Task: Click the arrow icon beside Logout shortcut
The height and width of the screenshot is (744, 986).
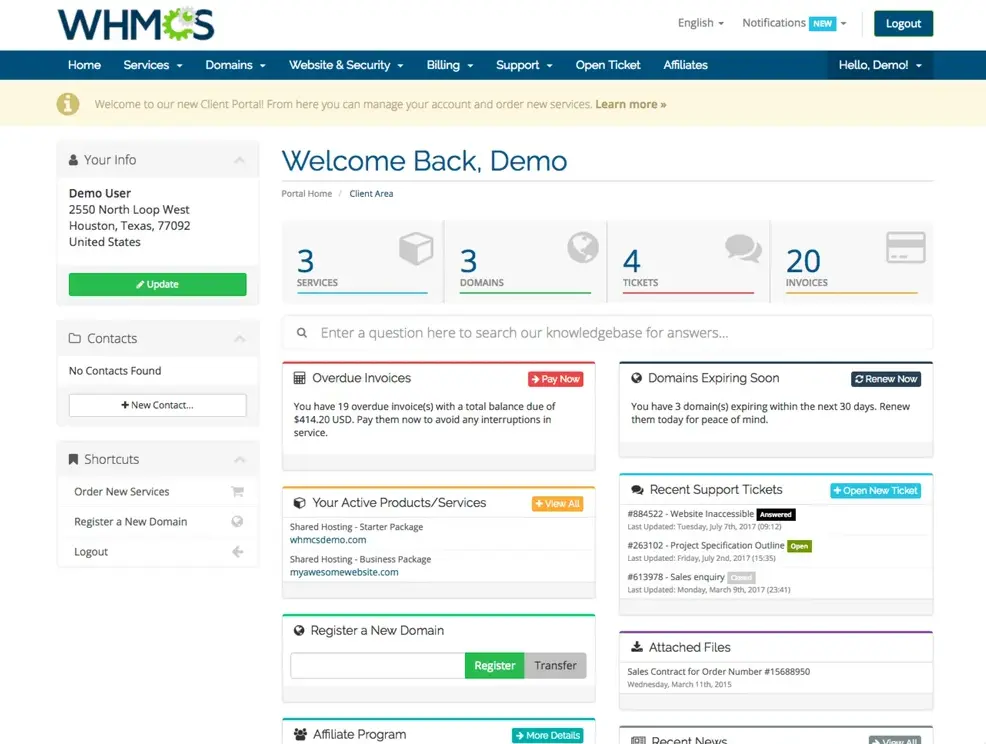Action: [237, 552]
